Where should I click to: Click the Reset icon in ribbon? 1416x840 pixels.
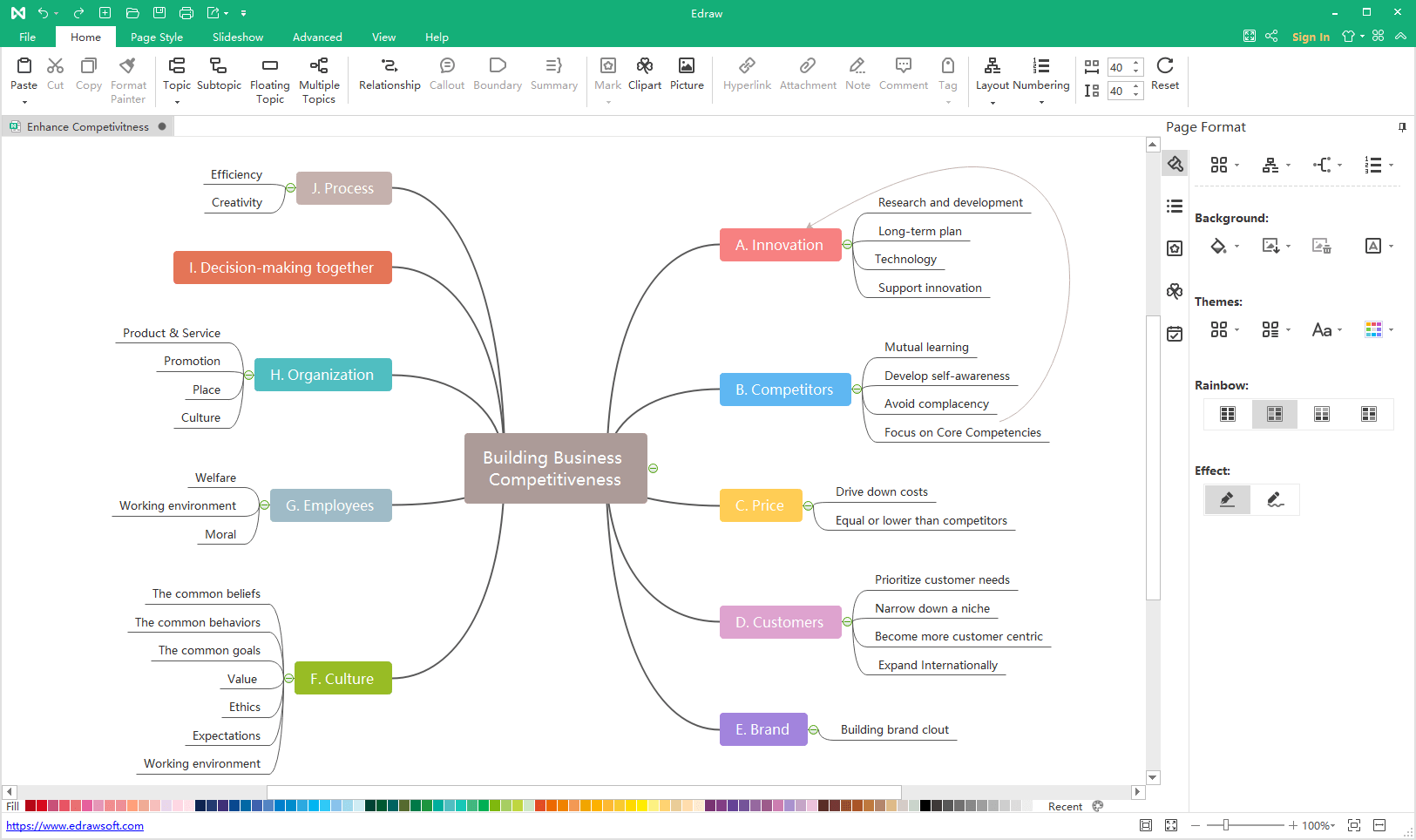pos(1164,66)
